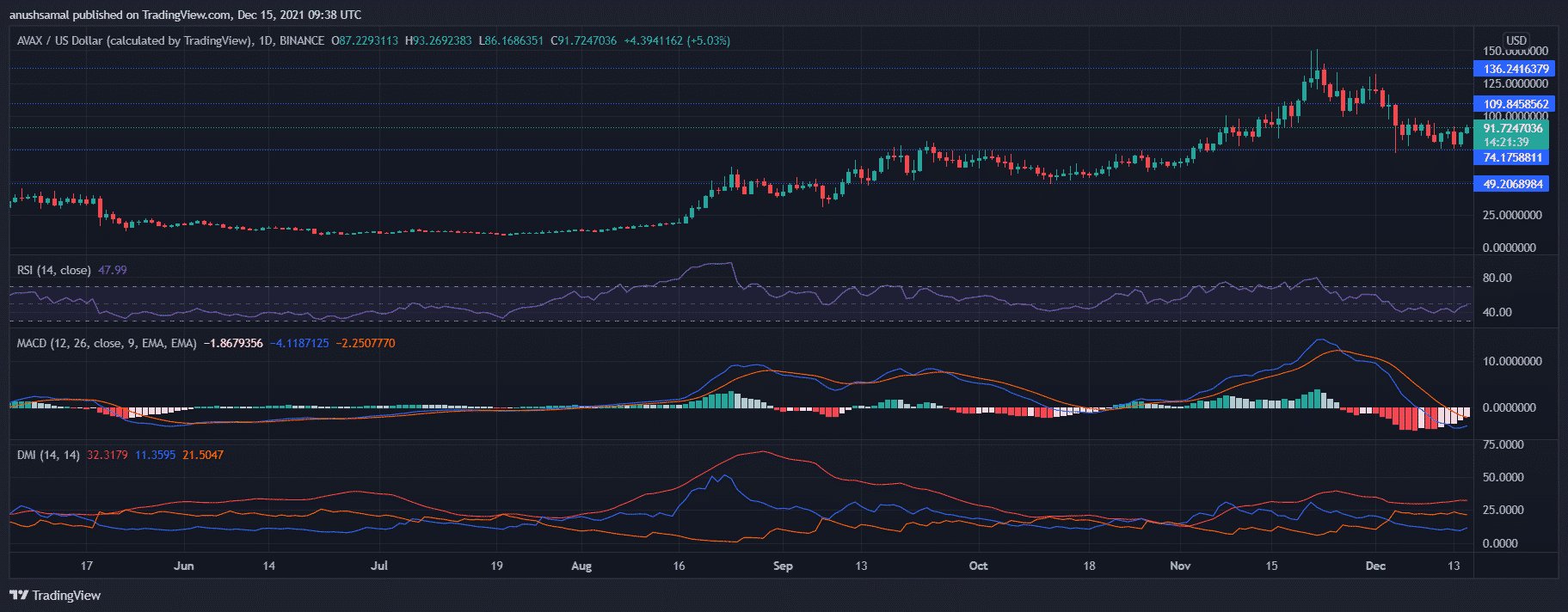Click the AVAX / US Dollar symbol title
Image resolution: width=1568 pixels, height=612 pixels.
click(x=133, y=40)
